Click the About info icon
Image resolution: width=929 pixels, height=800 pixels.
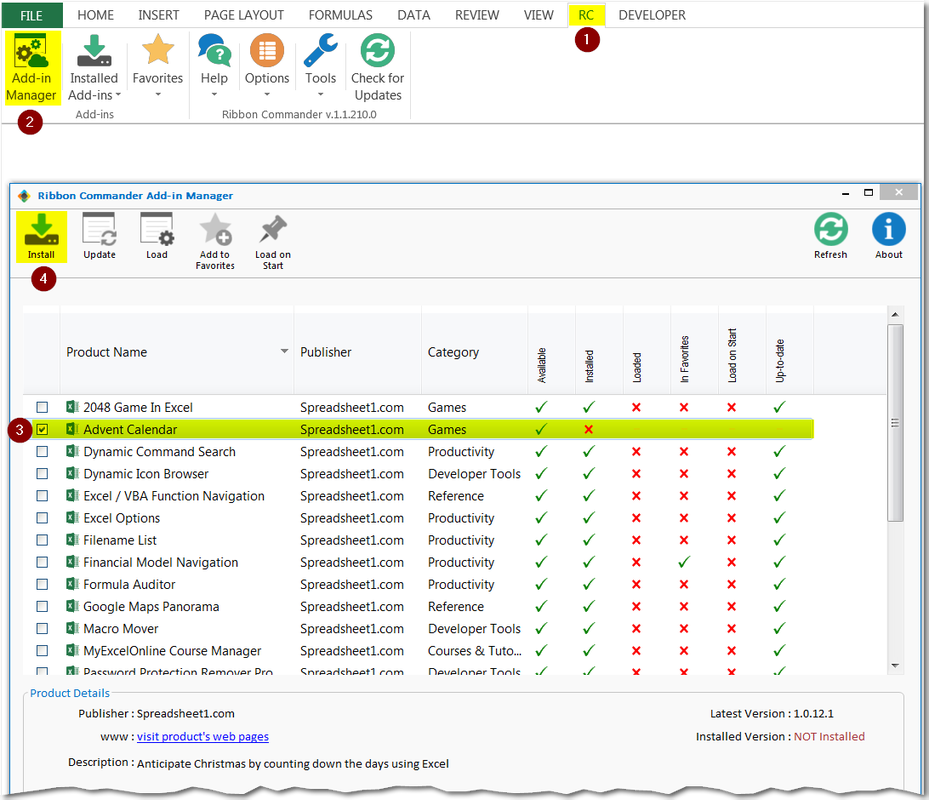pos(889,229)
